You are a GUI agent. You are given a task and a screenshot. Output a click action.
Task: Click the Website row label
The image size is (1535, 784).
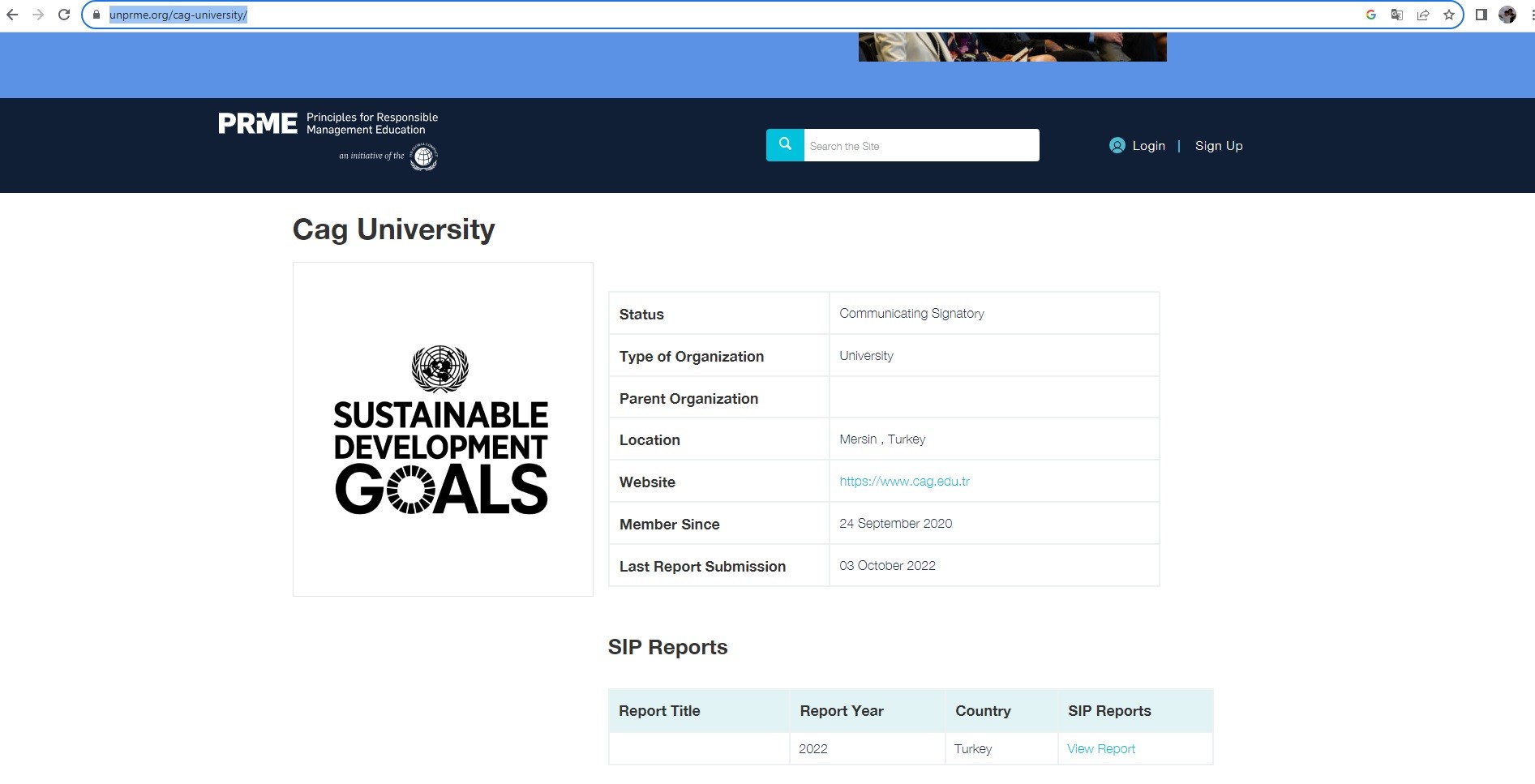click(647, 482)
